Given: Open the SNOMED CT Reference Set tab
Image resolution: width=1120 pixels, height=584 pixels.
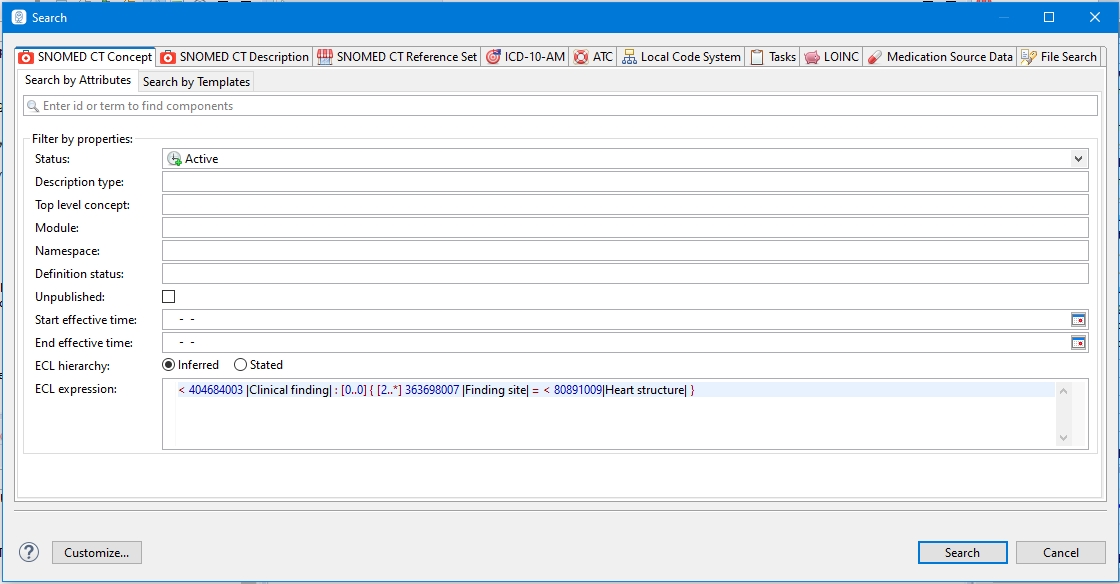Looking at the screenshot, I should coord(397,57).
